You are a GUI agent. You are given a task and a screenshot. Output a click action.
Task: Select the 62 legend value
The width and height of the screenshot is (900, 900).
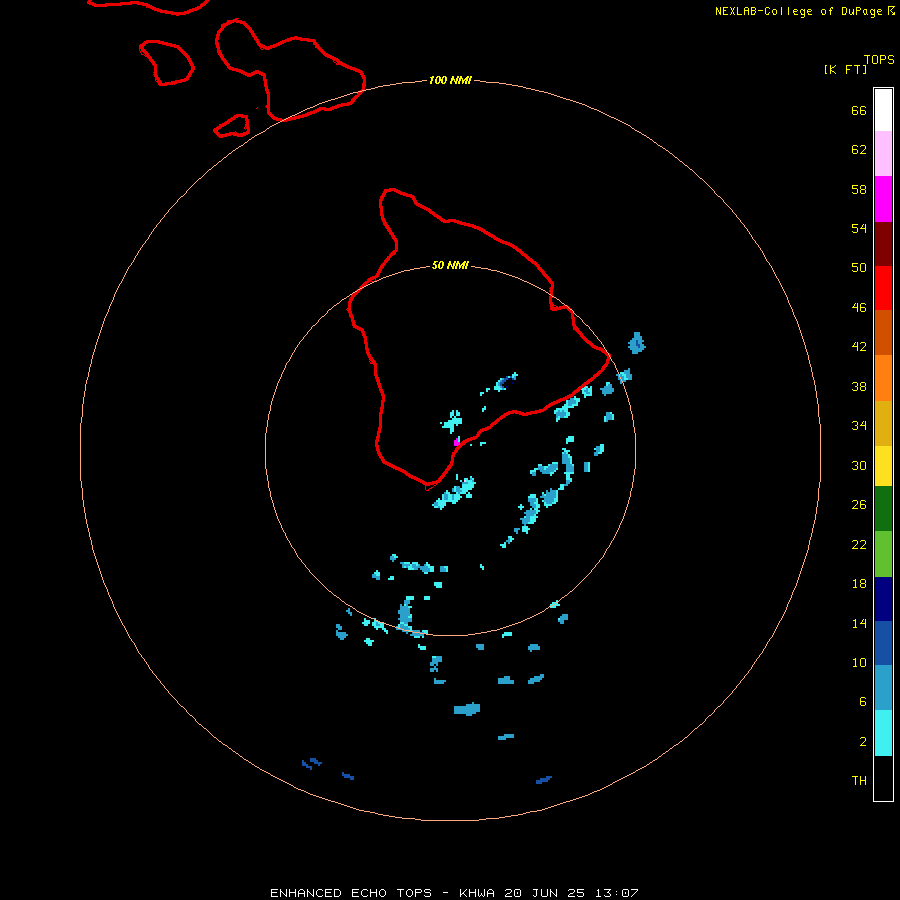[x=859, y=150]
